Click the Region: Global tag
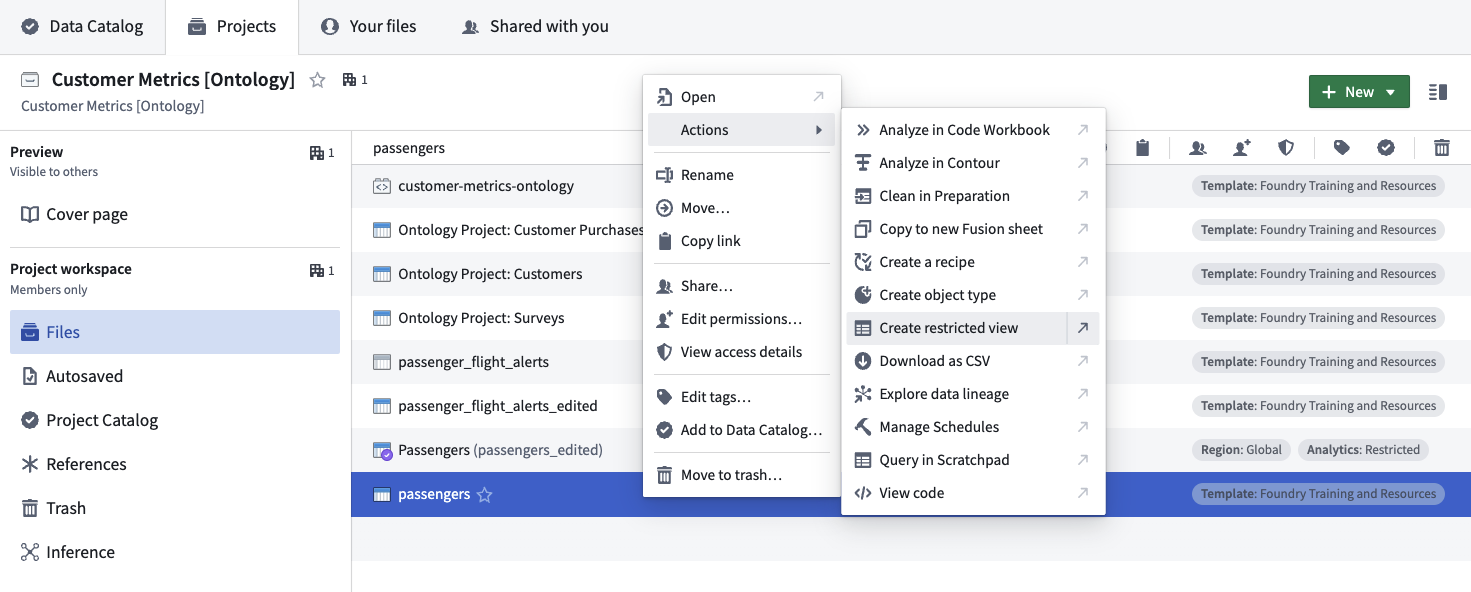1471x592 pixels. click(x=1241, y=450)
